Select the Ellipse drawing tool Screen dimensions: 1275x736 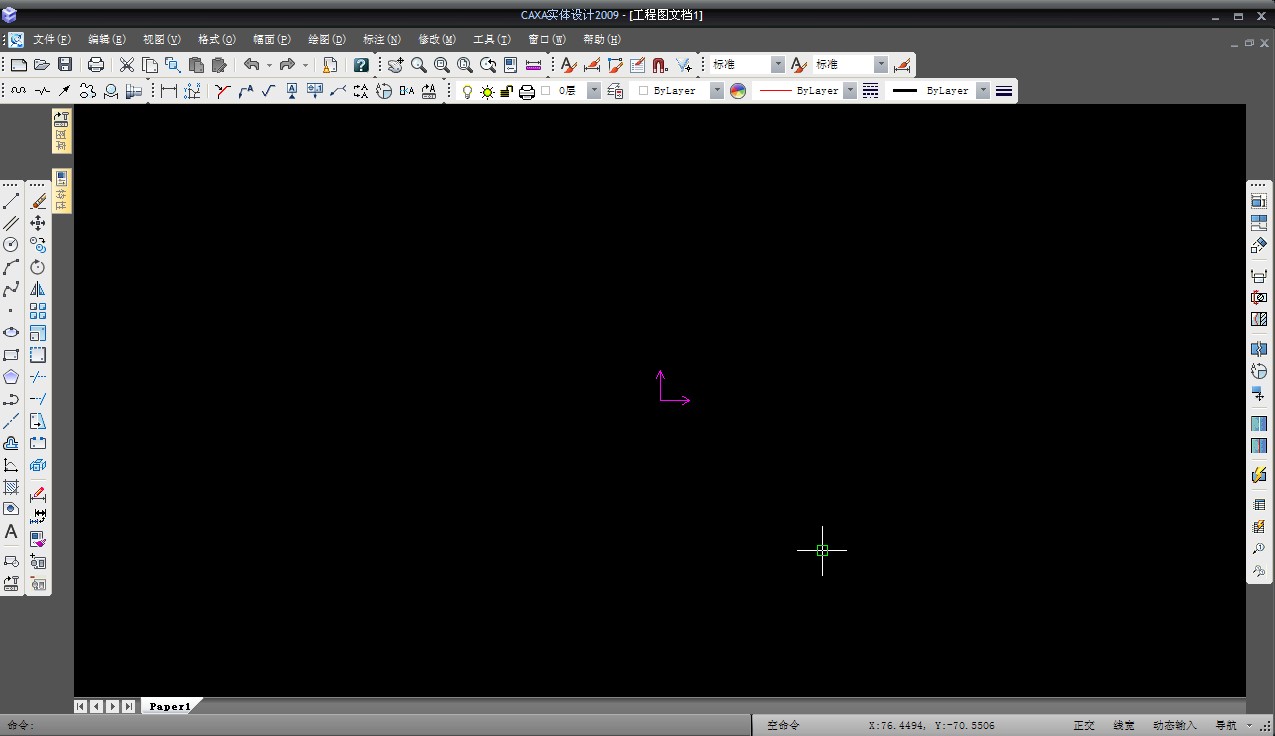[11, 333]
